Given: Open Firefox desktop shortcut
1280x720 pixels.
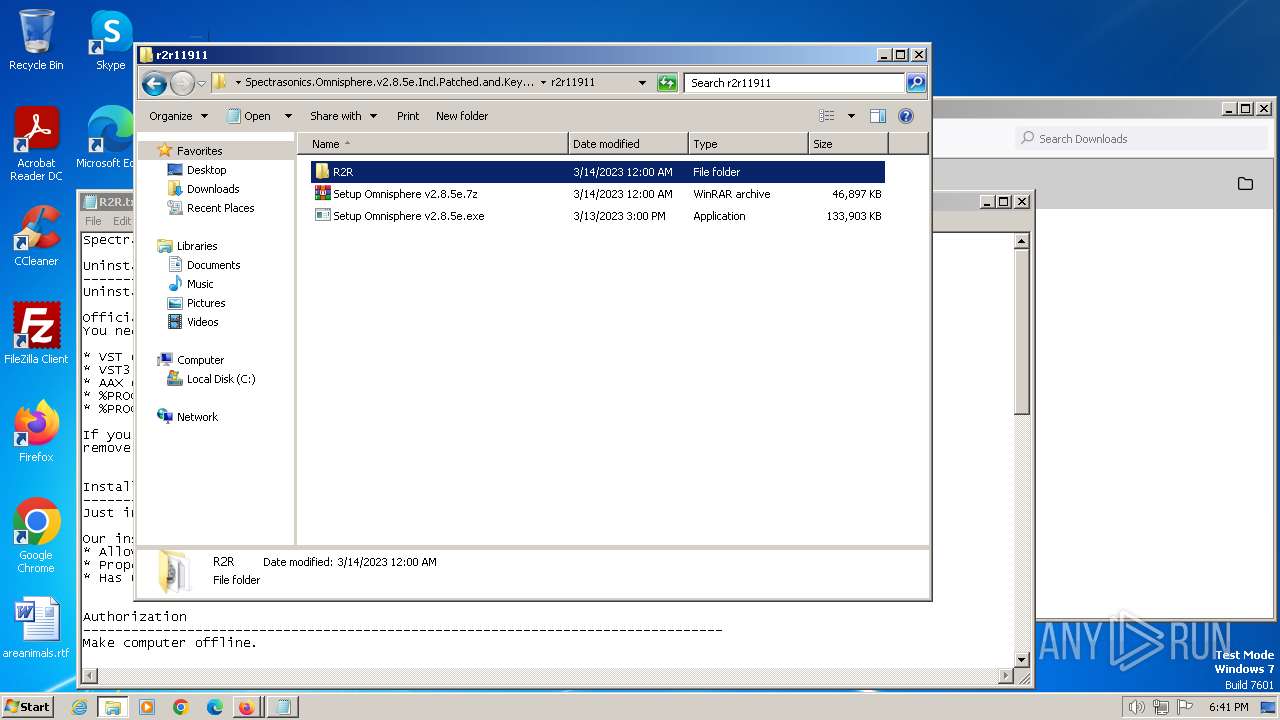Looking at the screenshot, I should [36, 432].
